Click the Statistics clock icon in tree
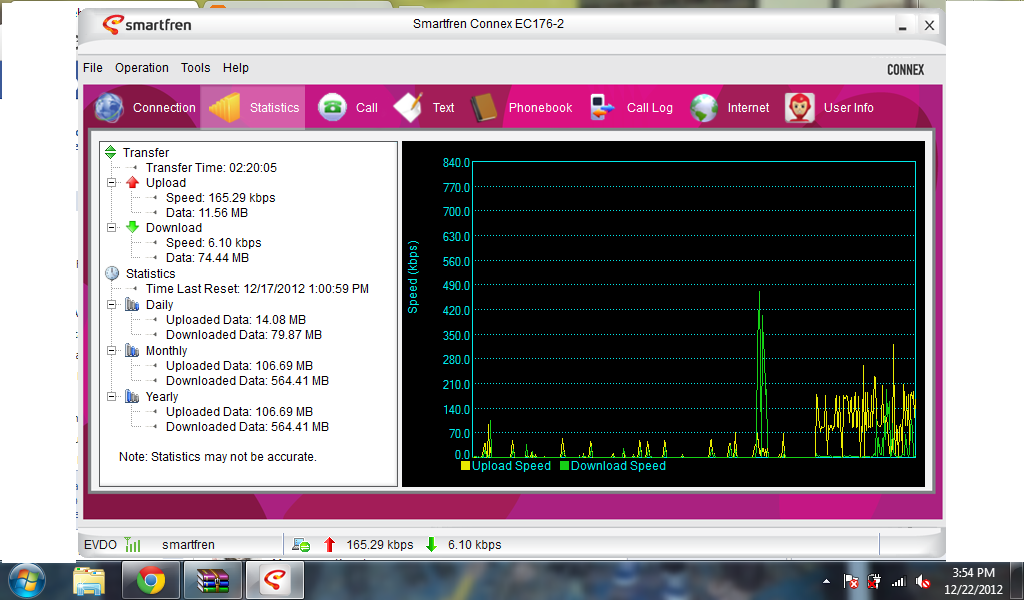 coord(112,273)
